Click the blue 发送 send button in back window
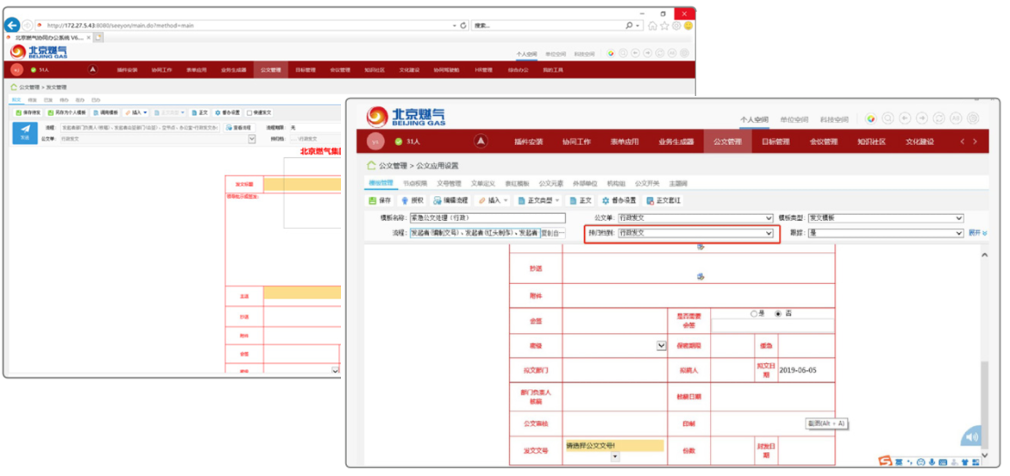 (x=24, y=133)
